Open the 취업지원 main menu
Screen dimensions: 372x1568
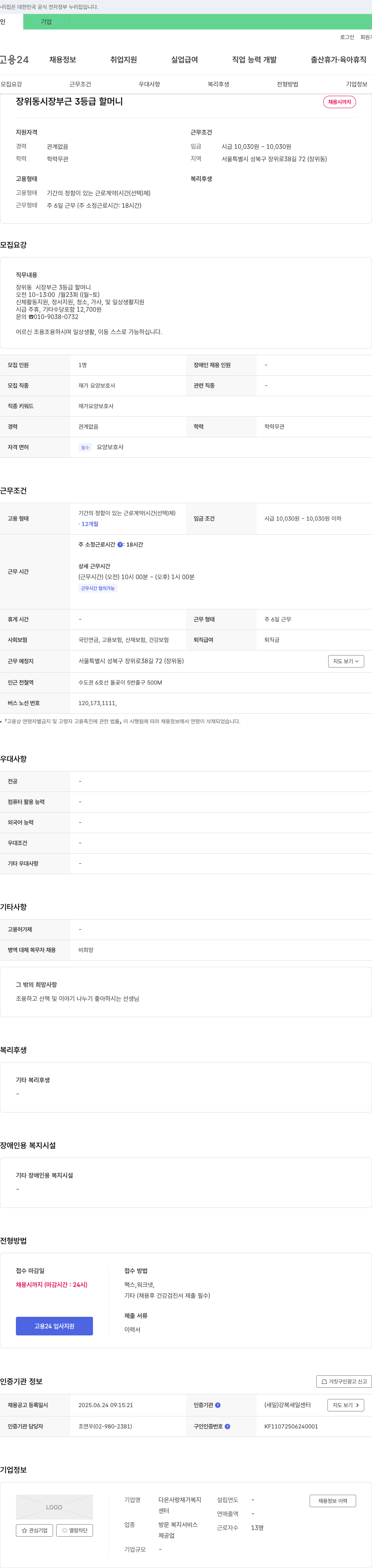(124, 60)
